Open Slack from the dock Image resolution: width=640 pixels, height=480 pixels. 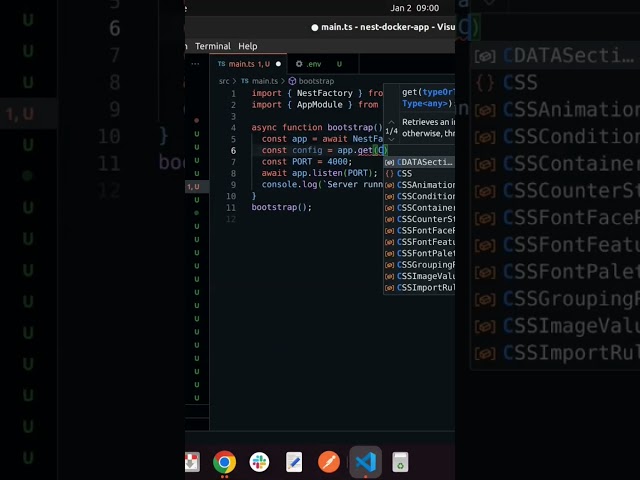click(260, 462)
